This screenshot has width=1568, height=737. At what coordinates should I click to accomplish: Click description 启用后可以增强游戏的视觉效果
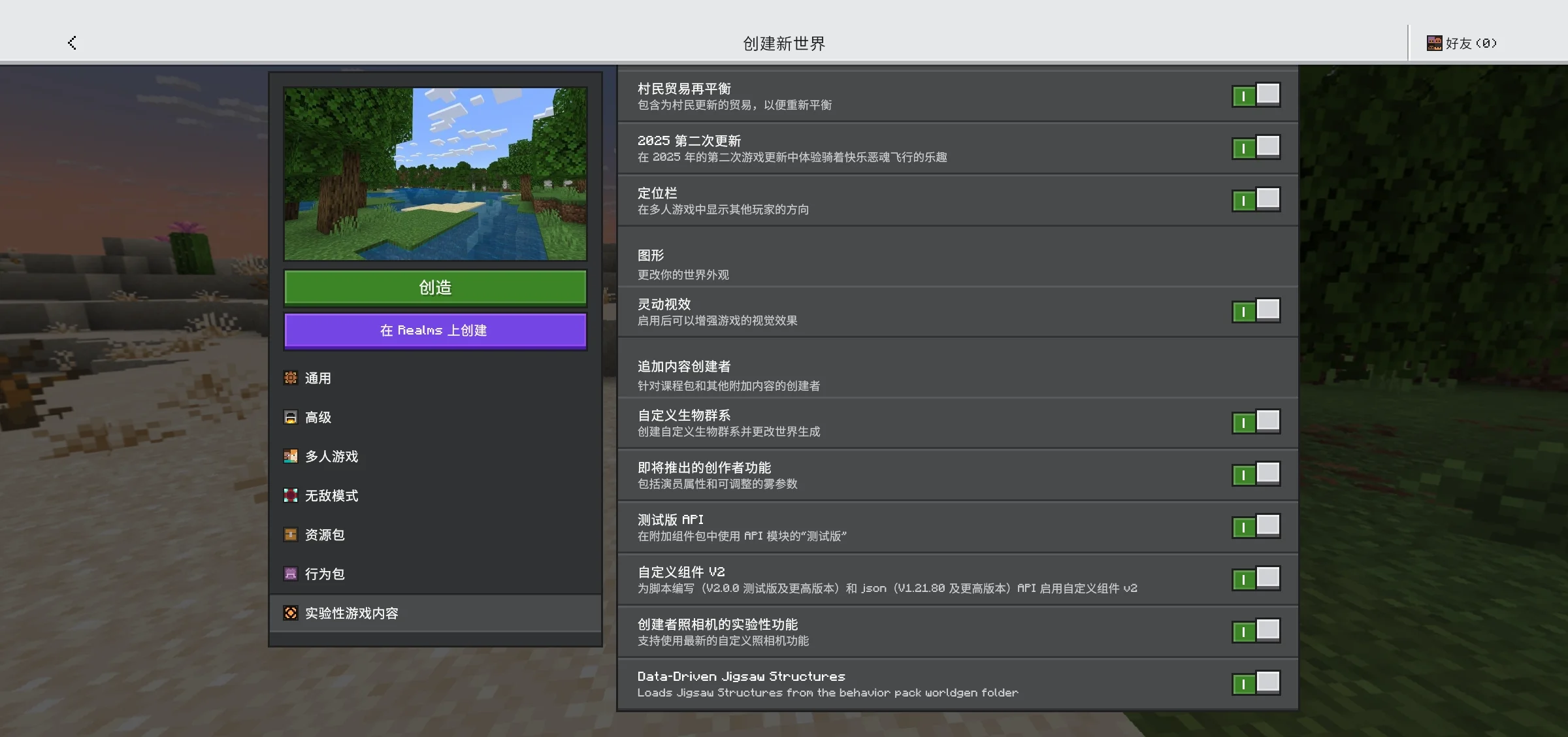pos(717,321)
